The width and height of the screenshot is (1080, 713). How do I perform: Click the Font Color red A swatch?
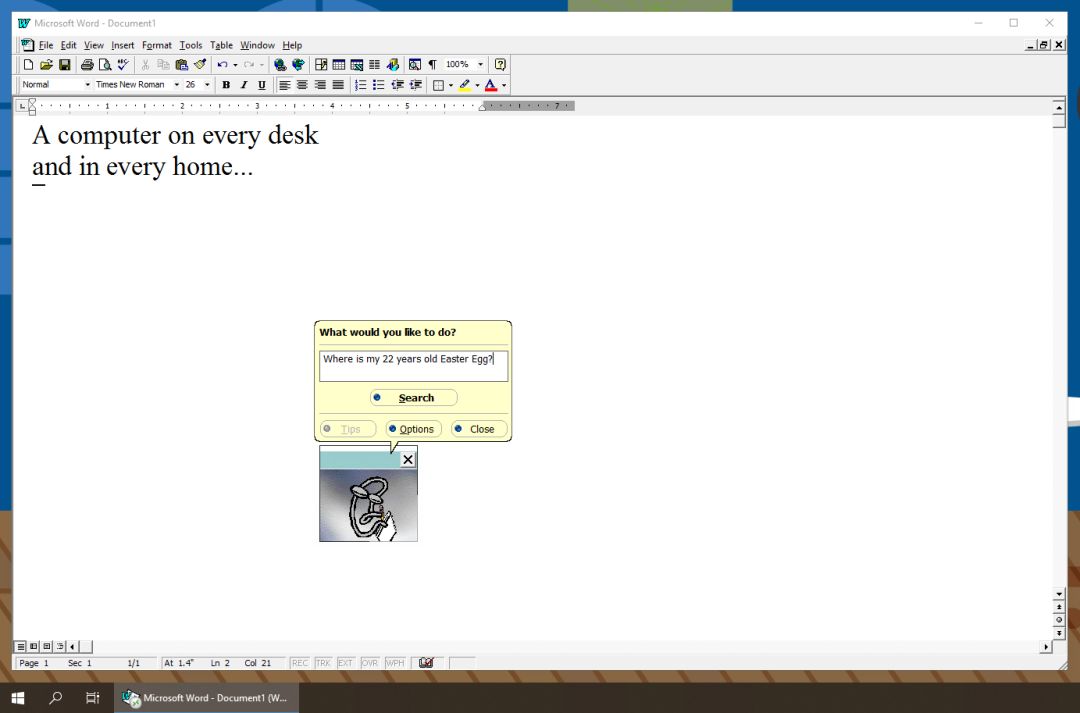(x=490, y=85)
